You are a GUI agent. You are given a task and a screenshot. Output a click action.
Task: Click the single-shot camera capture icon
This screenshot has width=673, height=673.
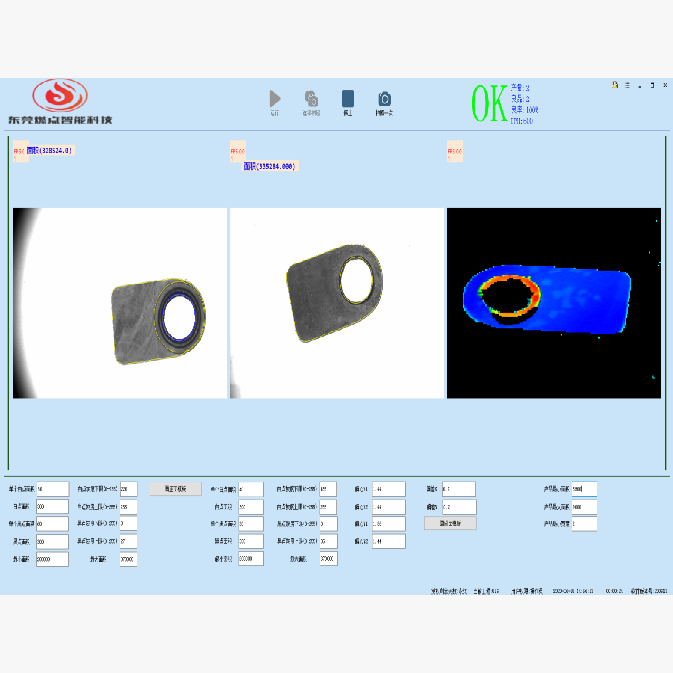(384, 99)
